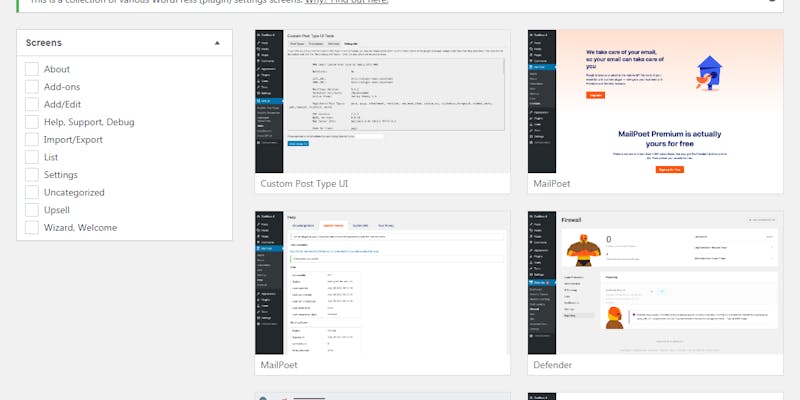800x400 pixels.
Task: Open the MailPoet Premium upsell screenshot
Action: [655, 102]
